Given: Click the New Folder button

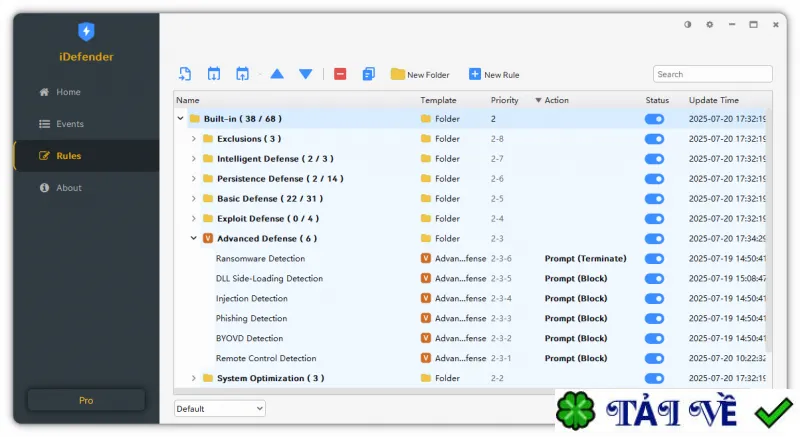Looking at the screenshot, I should (420, 74).
